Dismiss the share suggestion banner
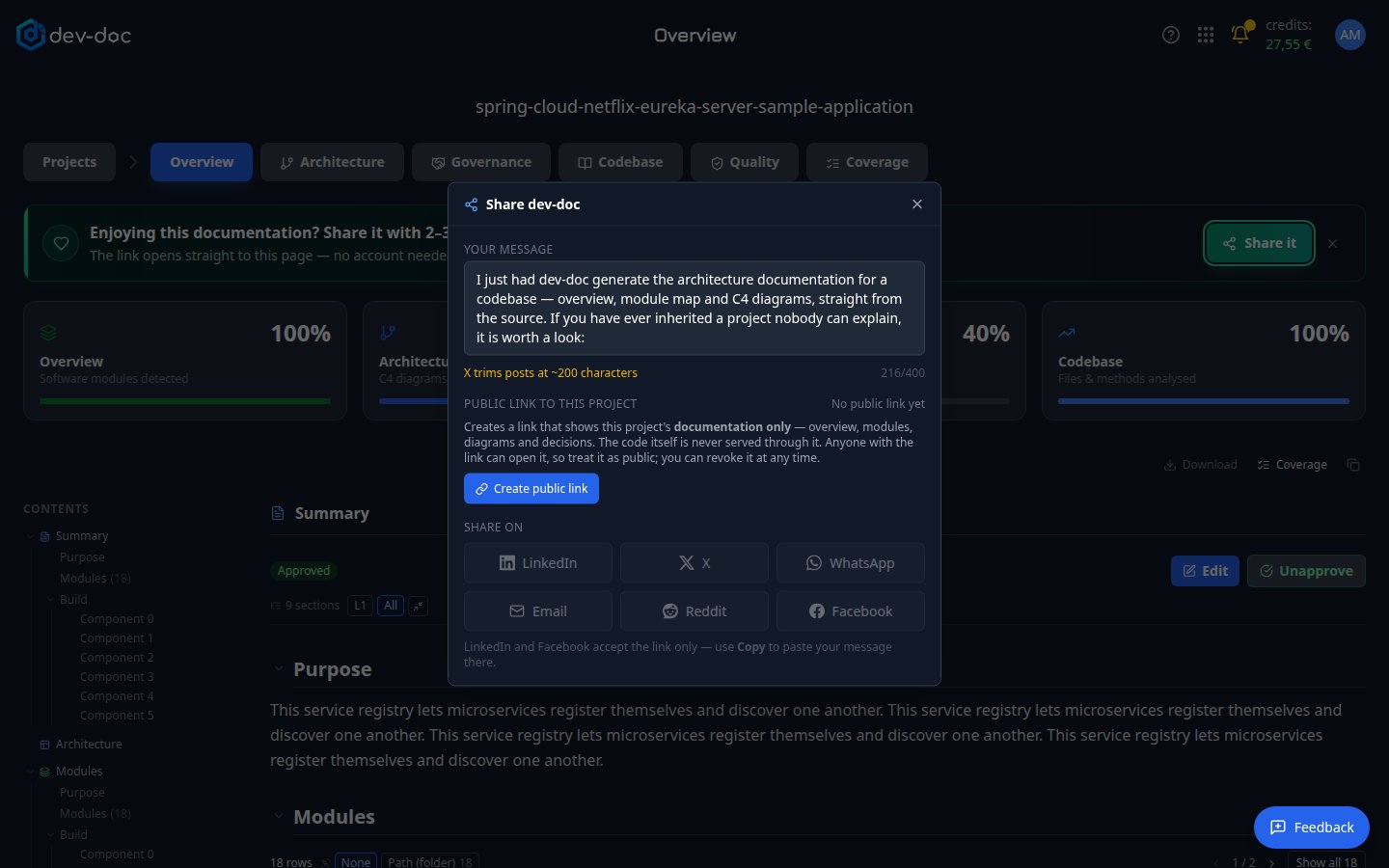 pos(1332,244)
